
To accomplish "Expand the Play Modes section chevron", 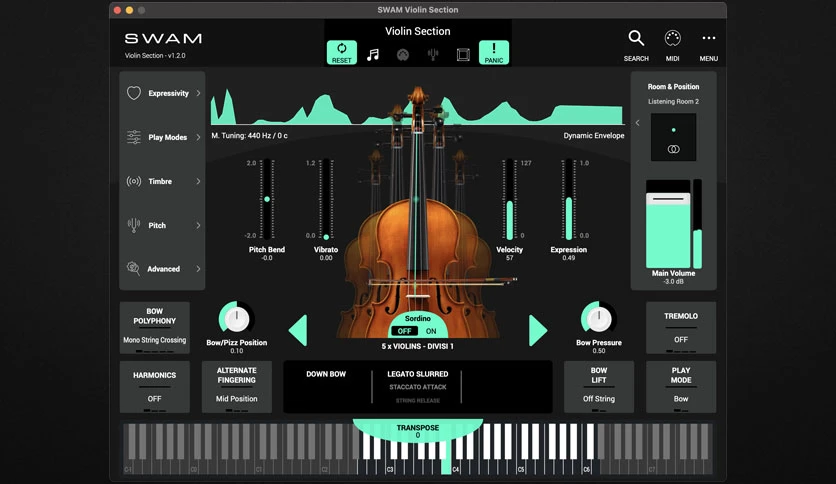I will pyautogui.click(x=198, y=137).
